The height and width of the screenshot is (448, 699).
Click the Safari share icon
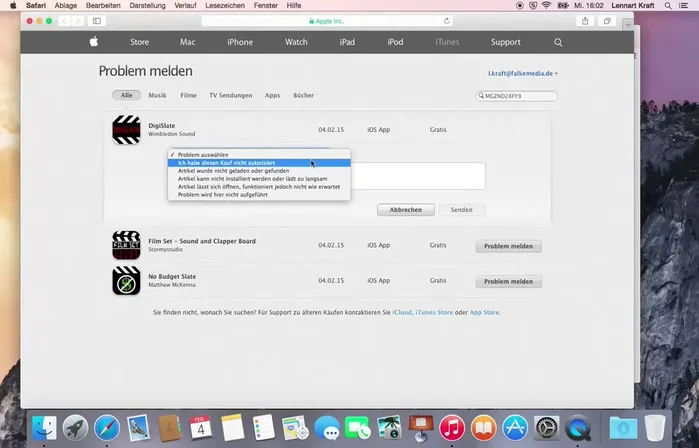584,20
